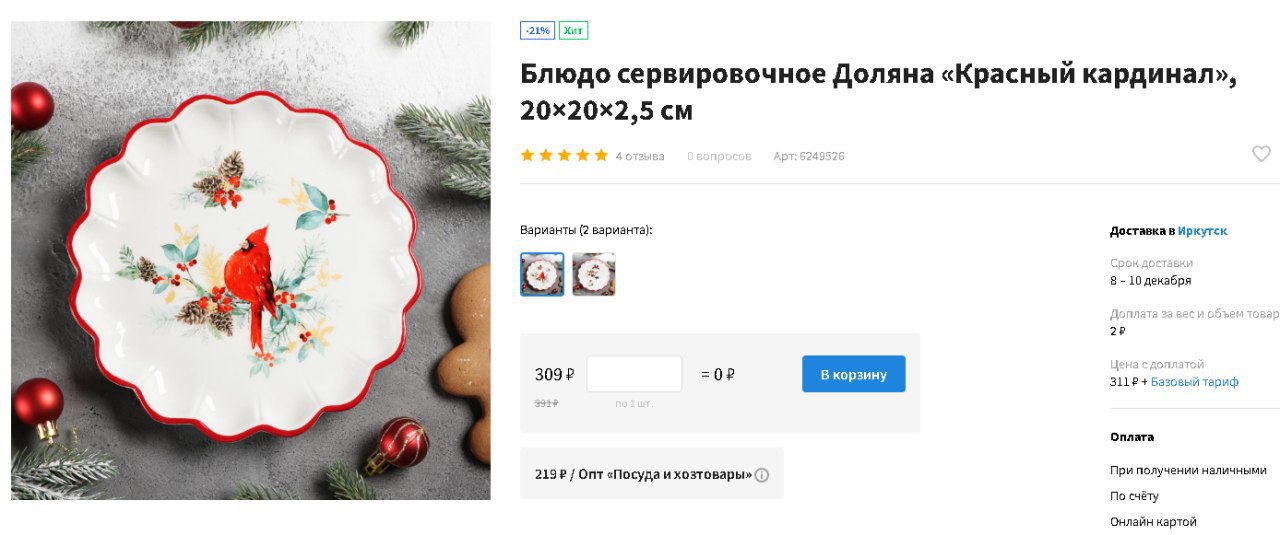The image size is (1280, 535).
Task: Click the info icon next to wholesale price
Action: (762, 475)
